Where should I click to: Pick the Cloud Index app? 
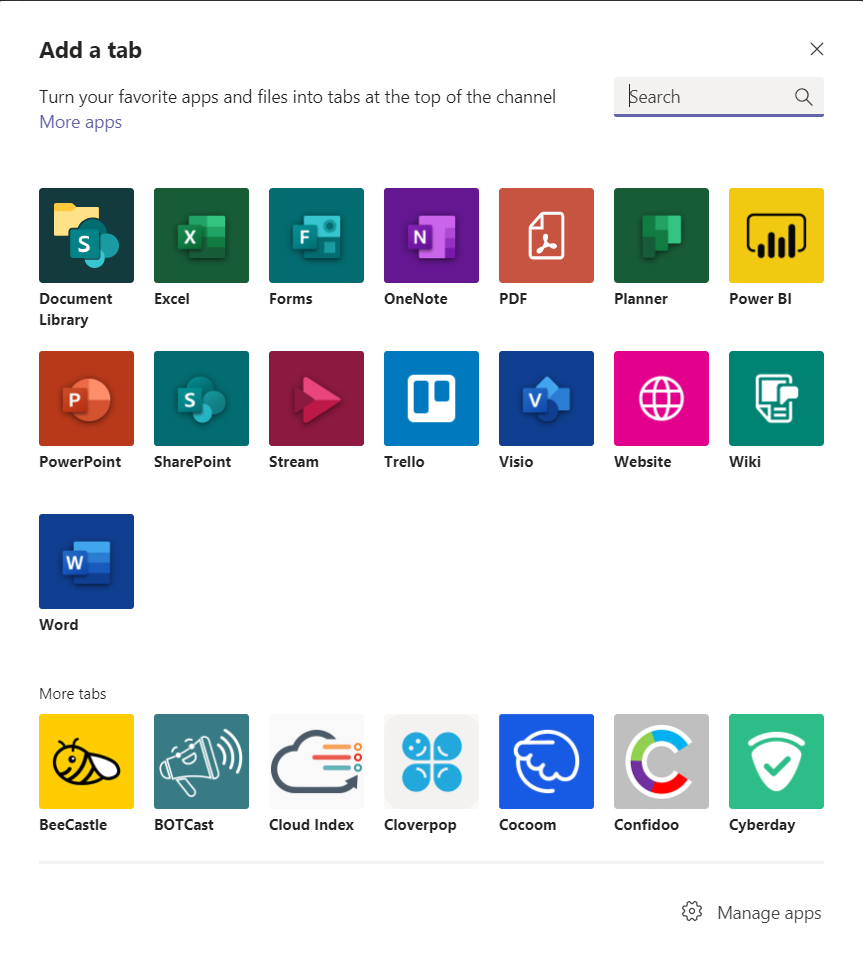click(316, 761)
